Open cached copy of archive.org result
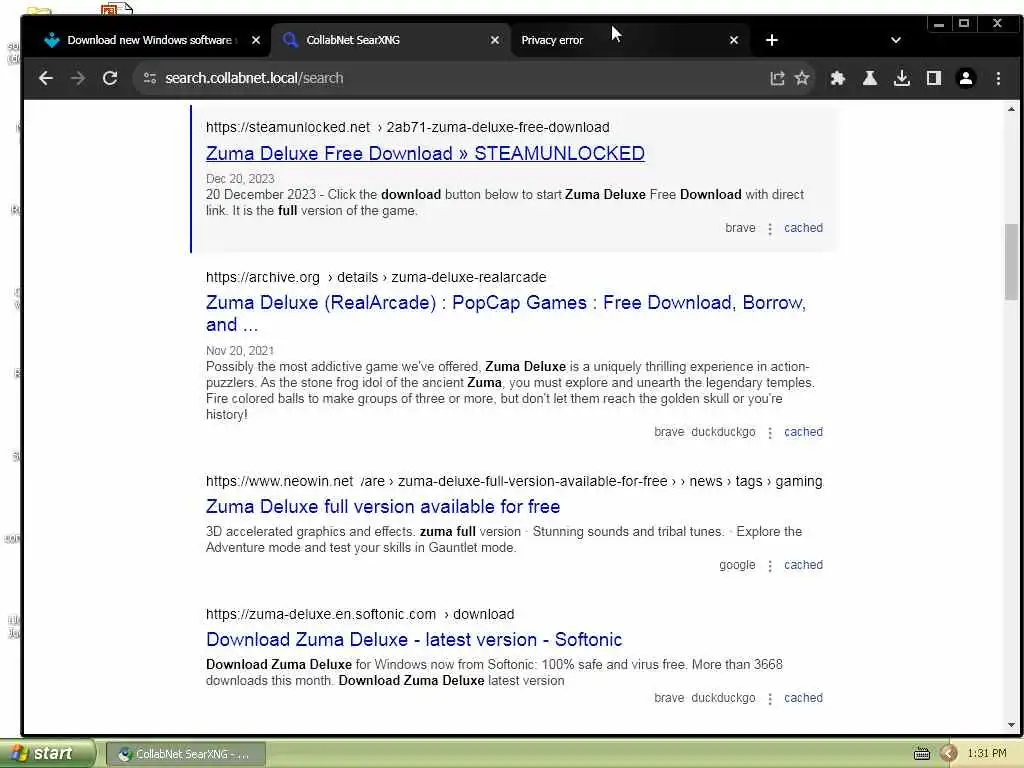The height and width of the screenshot is (768, 1024). pos(803,432)
